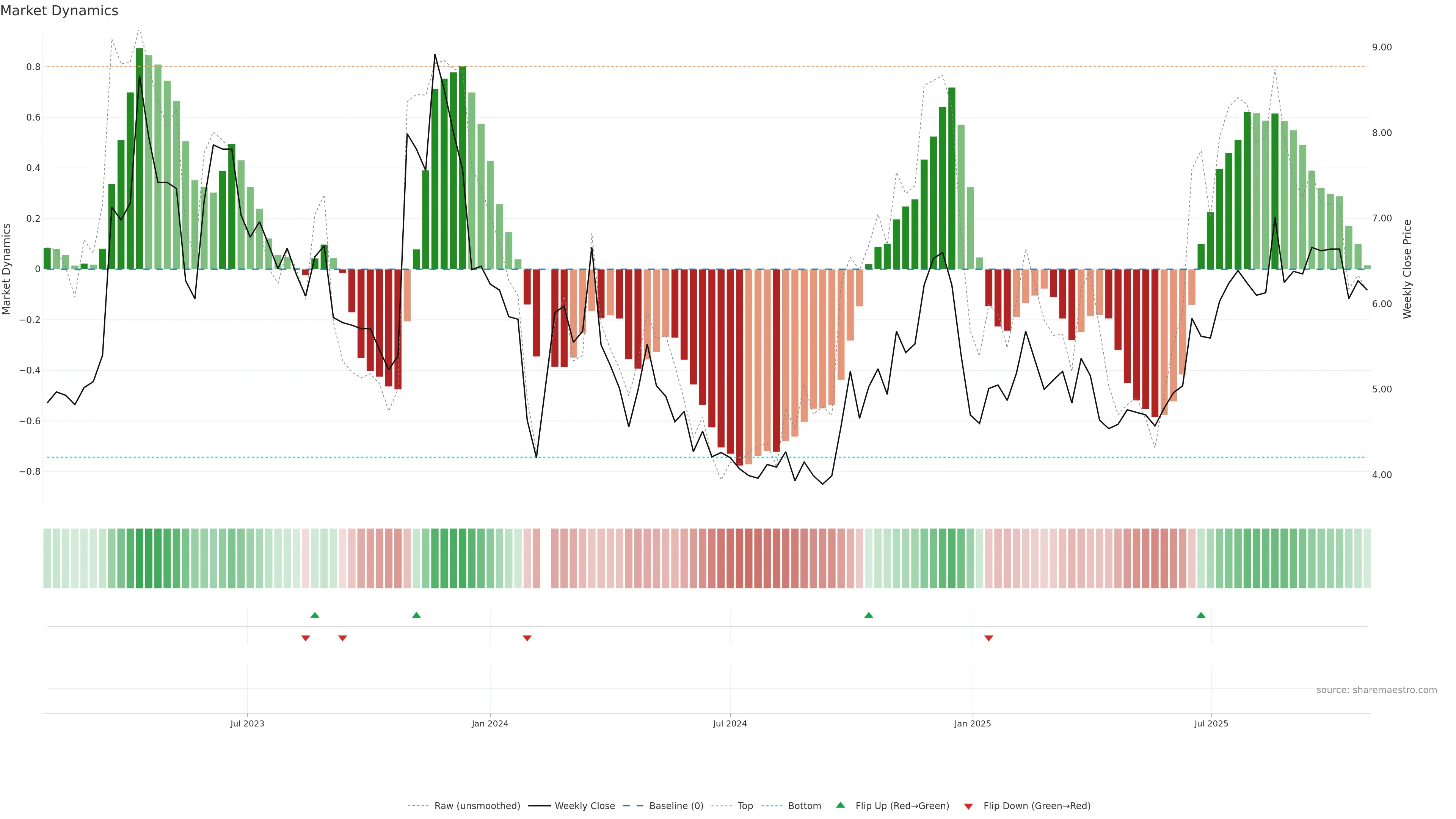Image resolution: width=1456 pixels, height=819 pixels.
Task: Click the Flip Down legend red triangle
Action: point(968,806)
